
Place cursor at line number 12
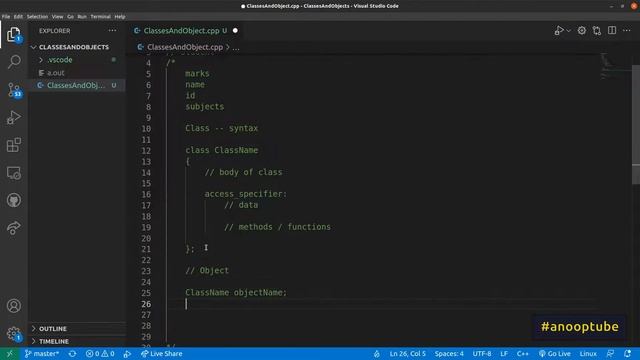tap(146, 151)
